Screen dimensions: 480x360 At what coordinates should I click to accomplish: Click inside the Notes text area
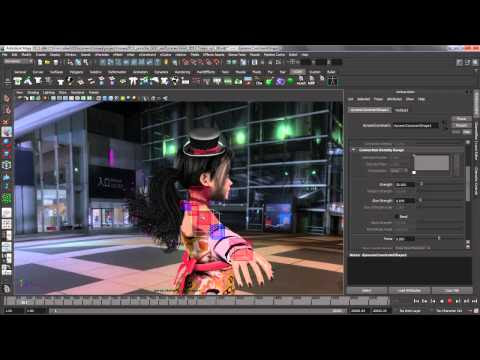[409, 271]
